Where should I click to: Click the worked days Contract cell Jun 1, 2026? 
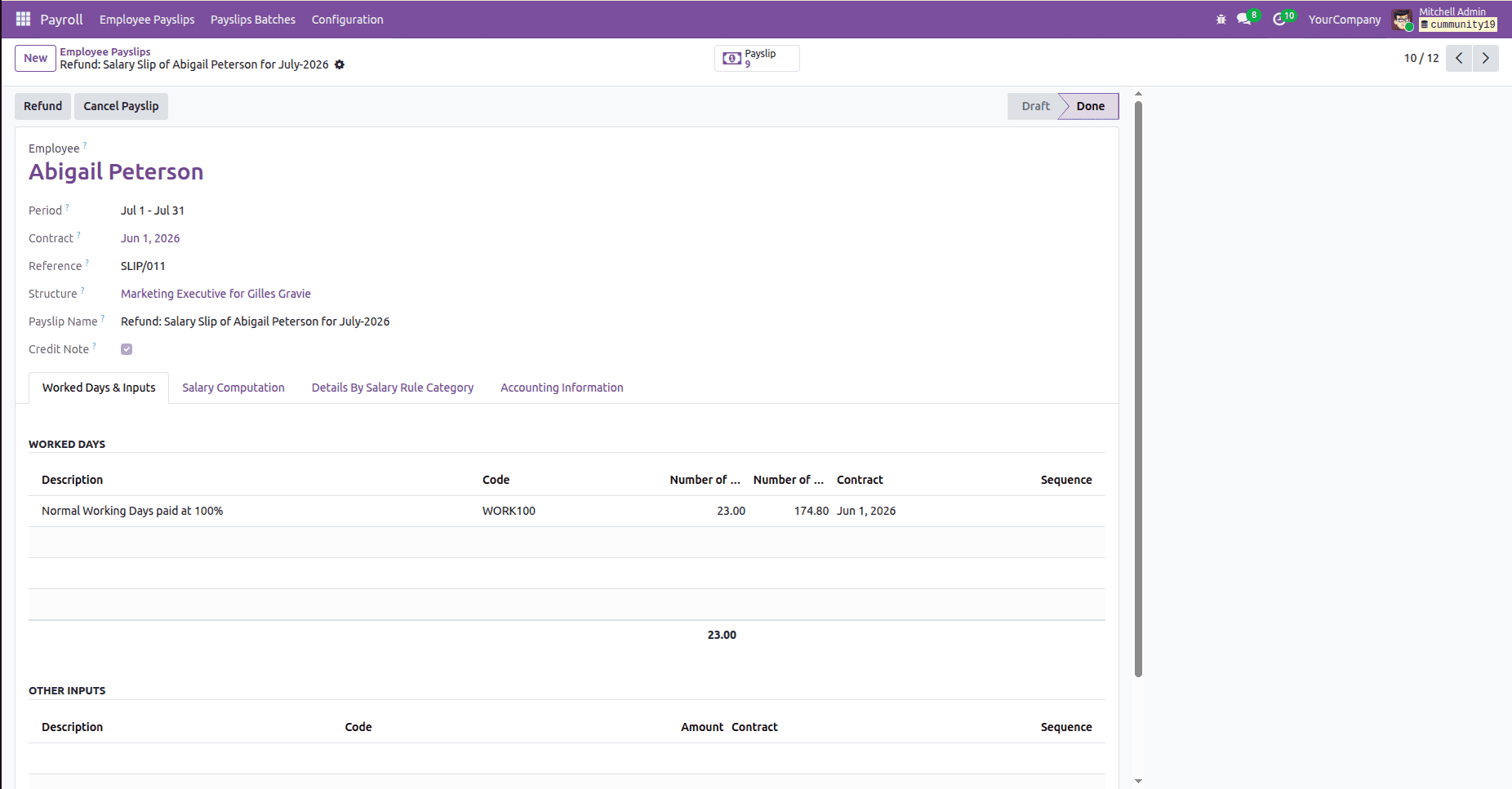[866, 511]
